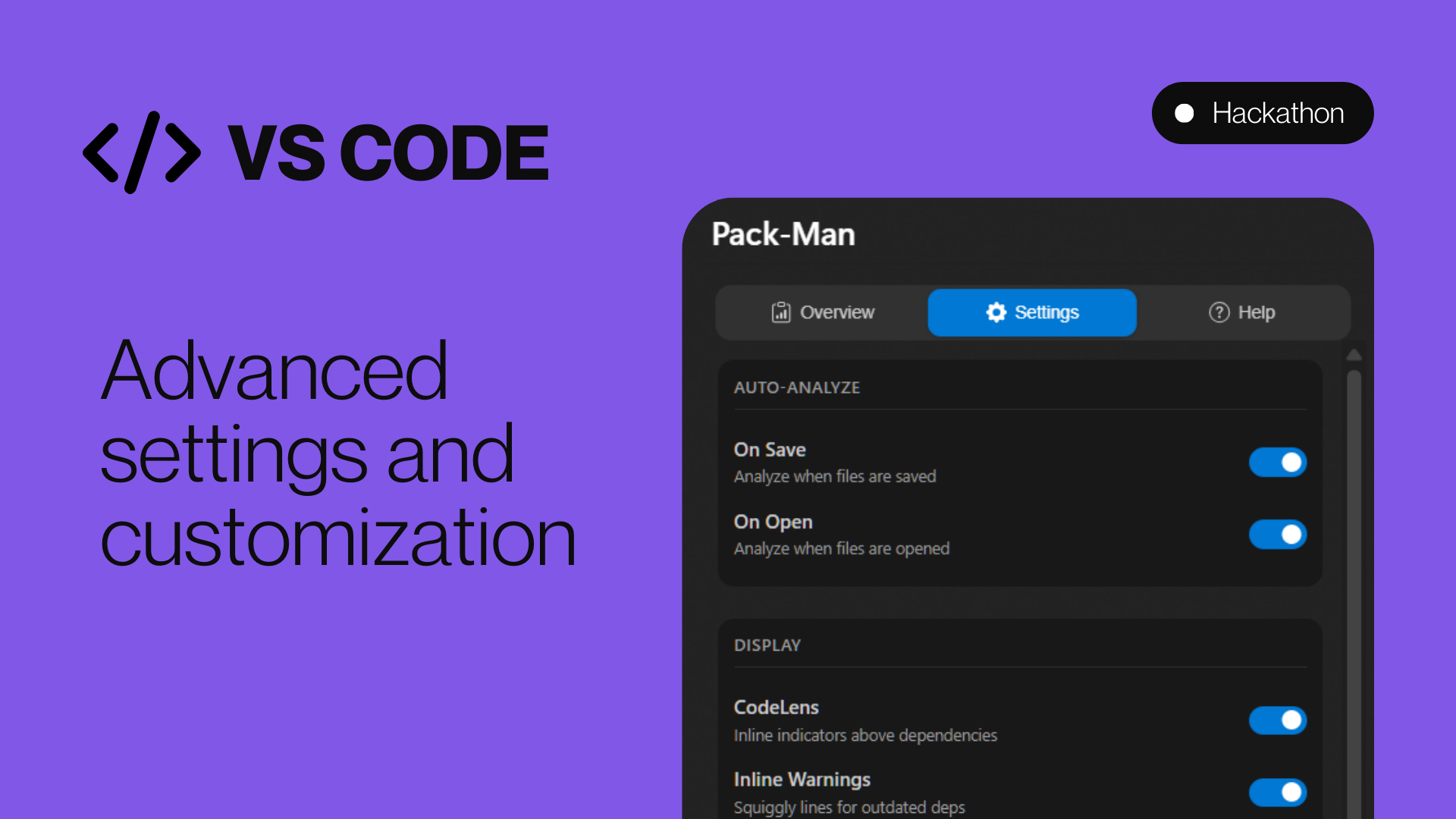Screen dimensions: 1456x819
Task: Click scrollbar up arrow in settings panel
Action: tap(1354, 355)
